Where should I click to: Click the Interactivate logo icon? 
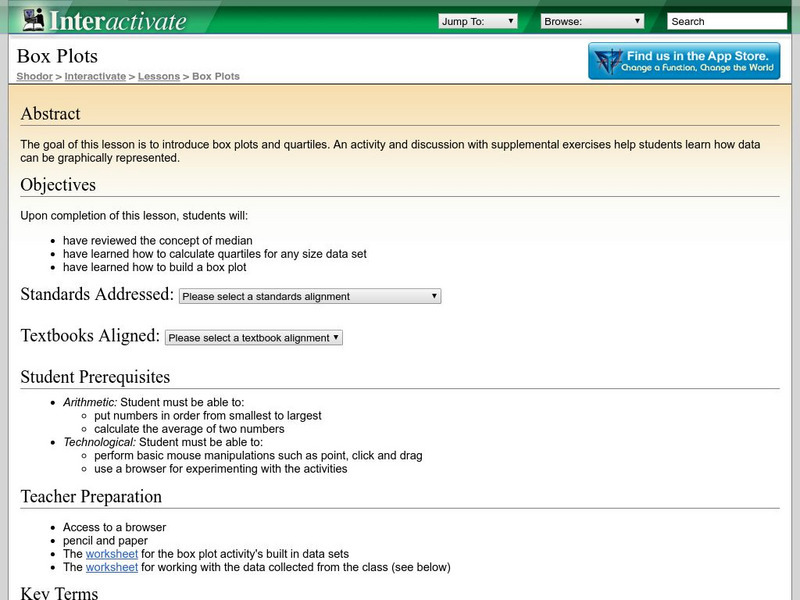point(34,20)
